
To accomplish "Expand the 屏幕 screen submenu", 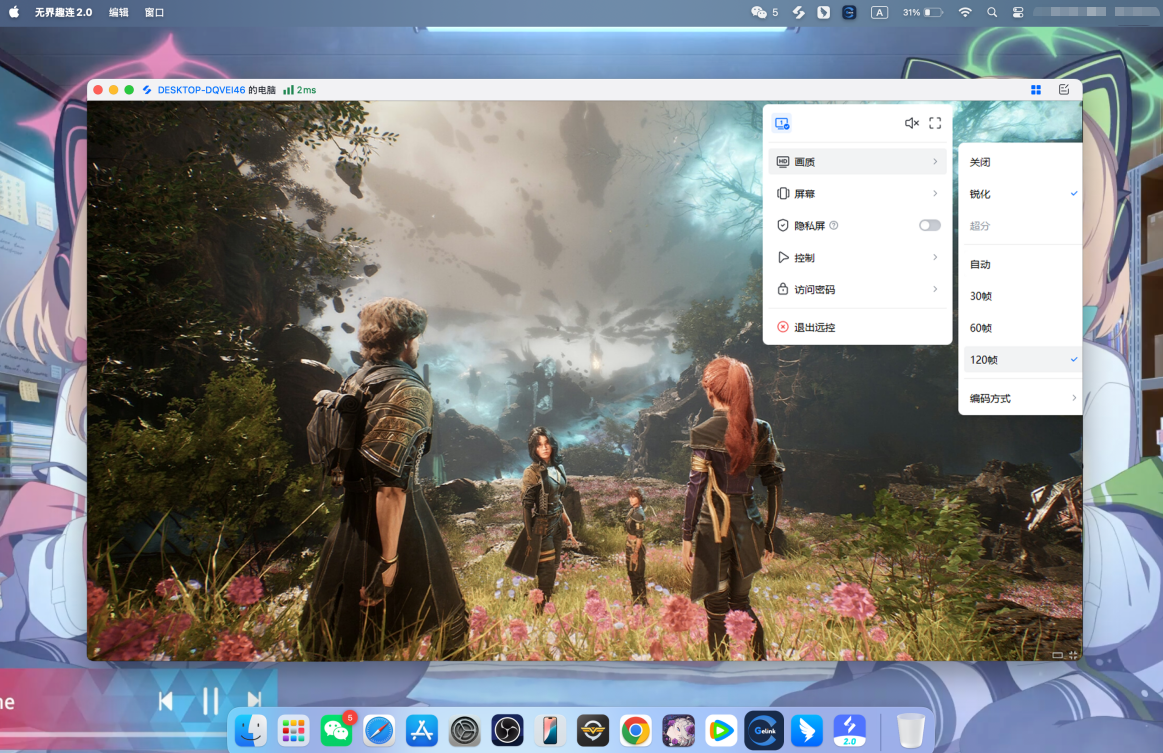I will (857, 194).
